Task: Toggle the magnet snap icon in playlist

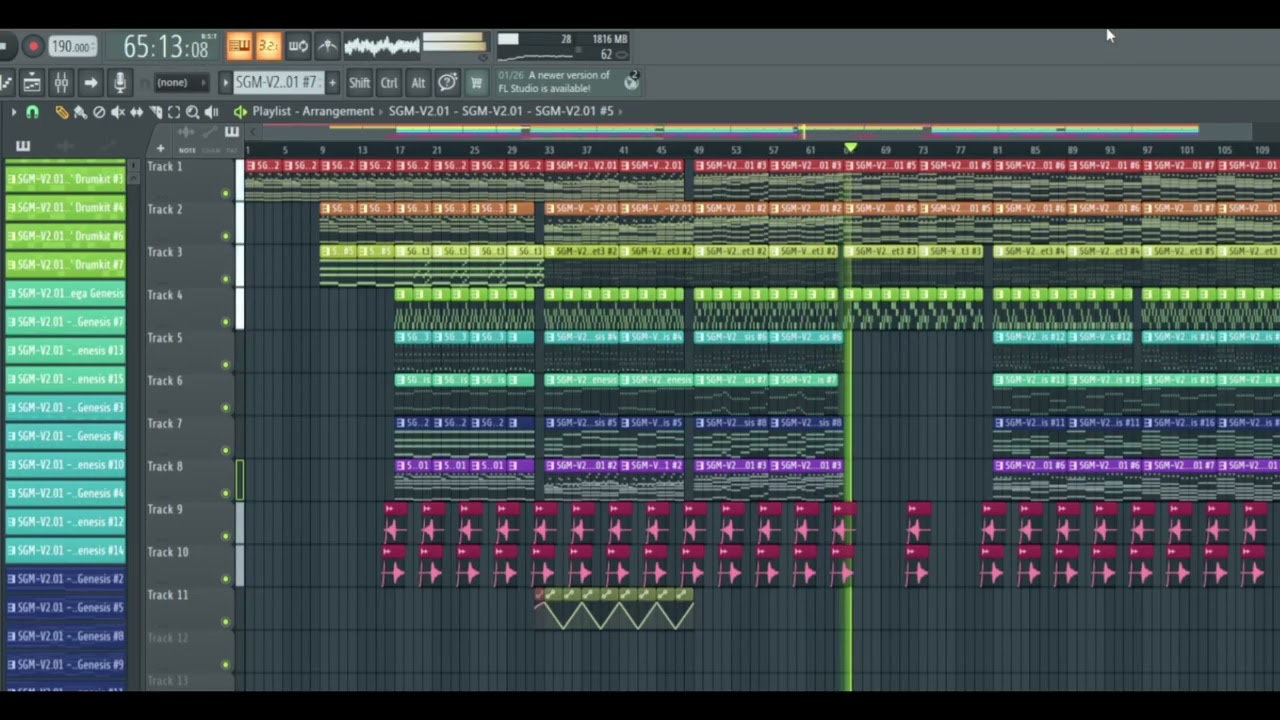Action: [x=32, y=112]
